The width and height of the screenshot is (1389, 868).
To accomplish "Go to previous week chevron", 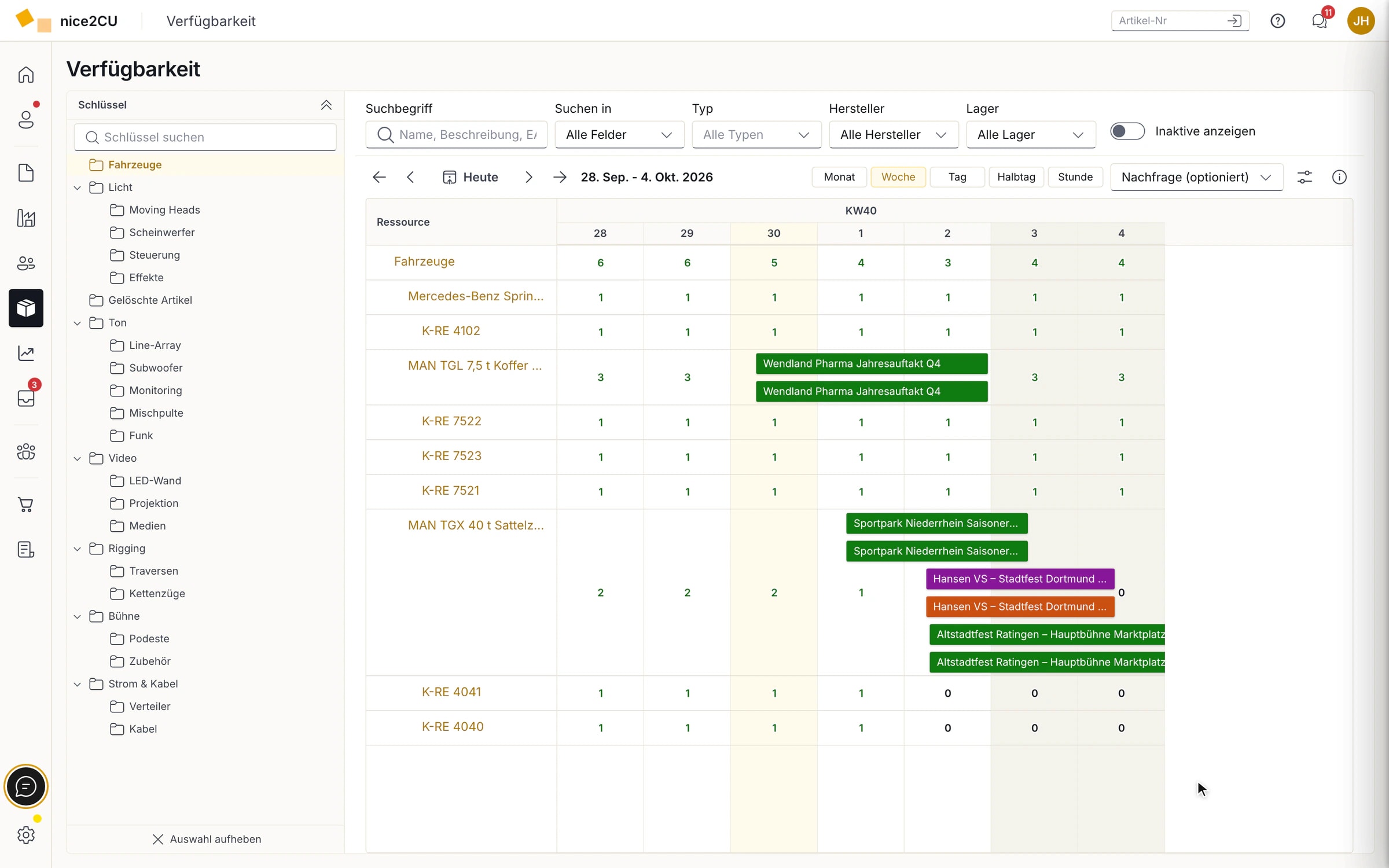I will coord(410,177).
